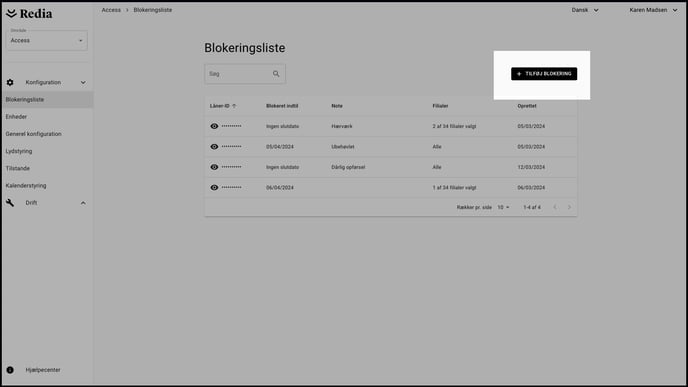Viewport: 688px width, 387px height.
Task: Select Blokeringsliste in sidebar
Action: (x=47, y=100)
